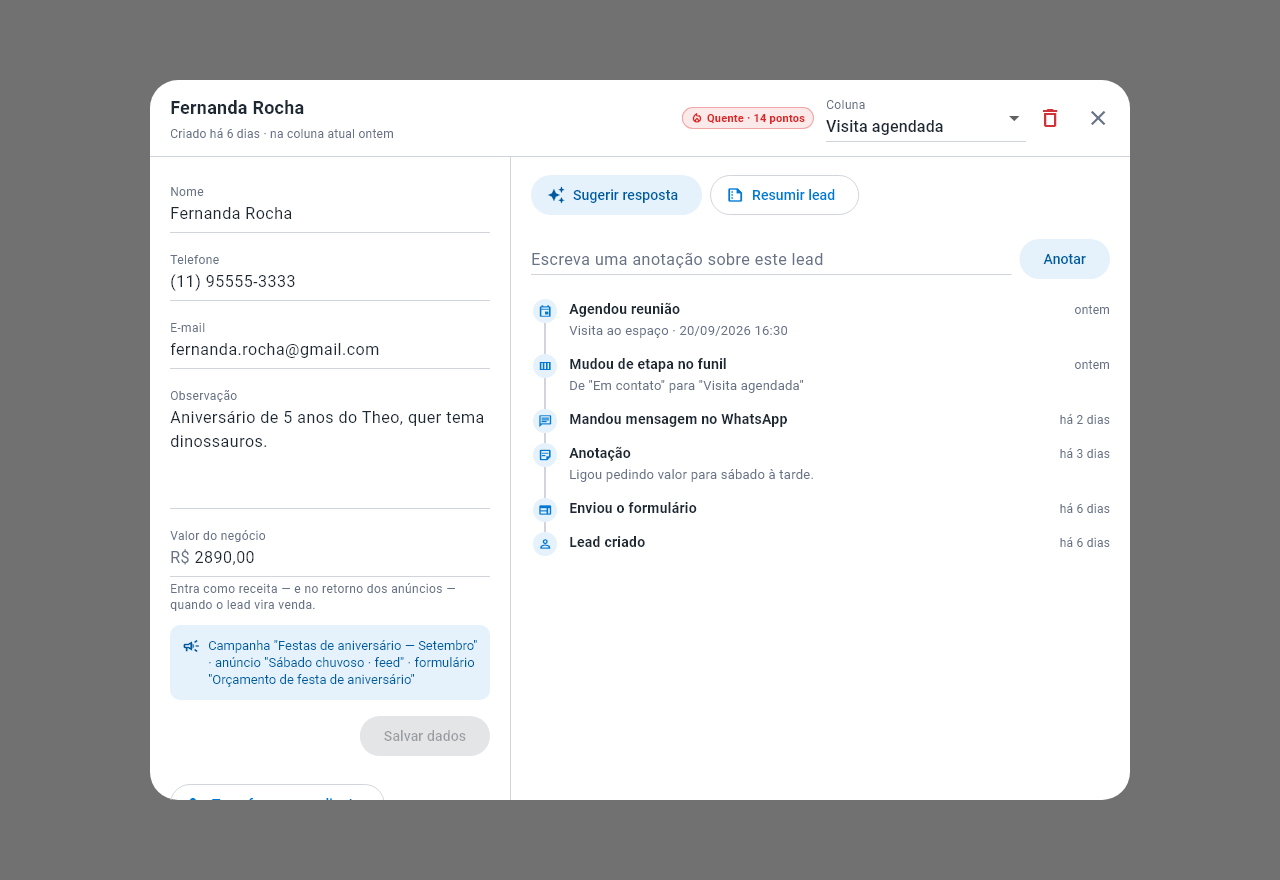The image size is (1280, 880).
Task: Click the megaphone icon in campaign box
Action: (191, 646)
